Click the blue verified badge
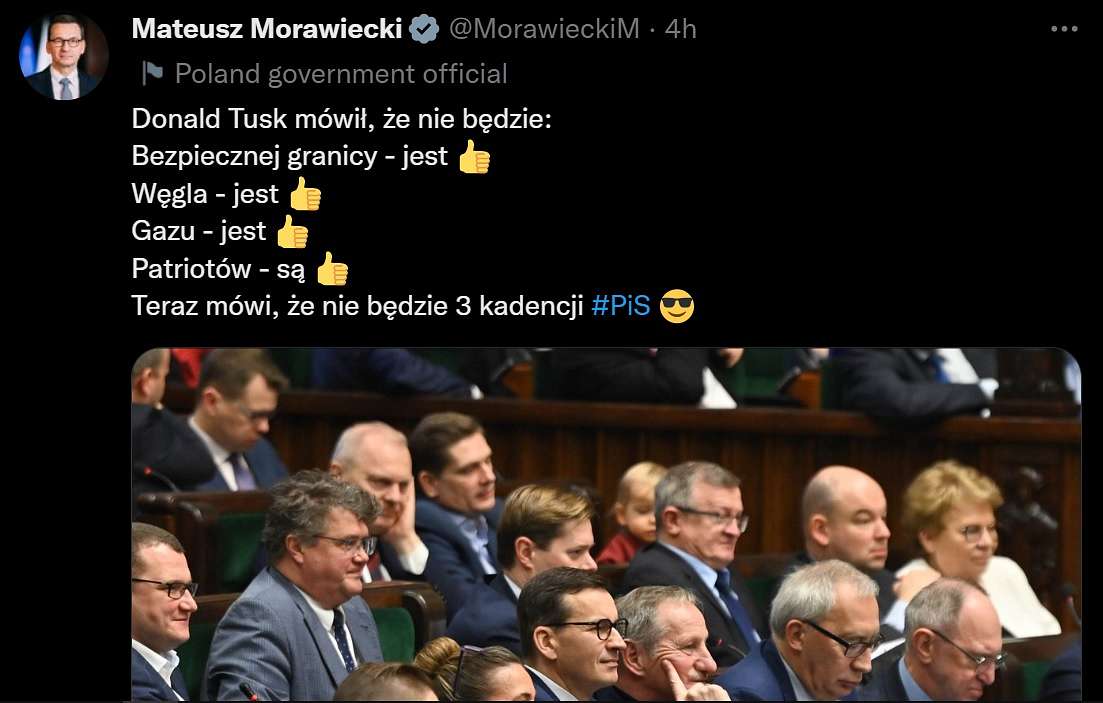This screenshot has height=703, width=1103. 424,30
